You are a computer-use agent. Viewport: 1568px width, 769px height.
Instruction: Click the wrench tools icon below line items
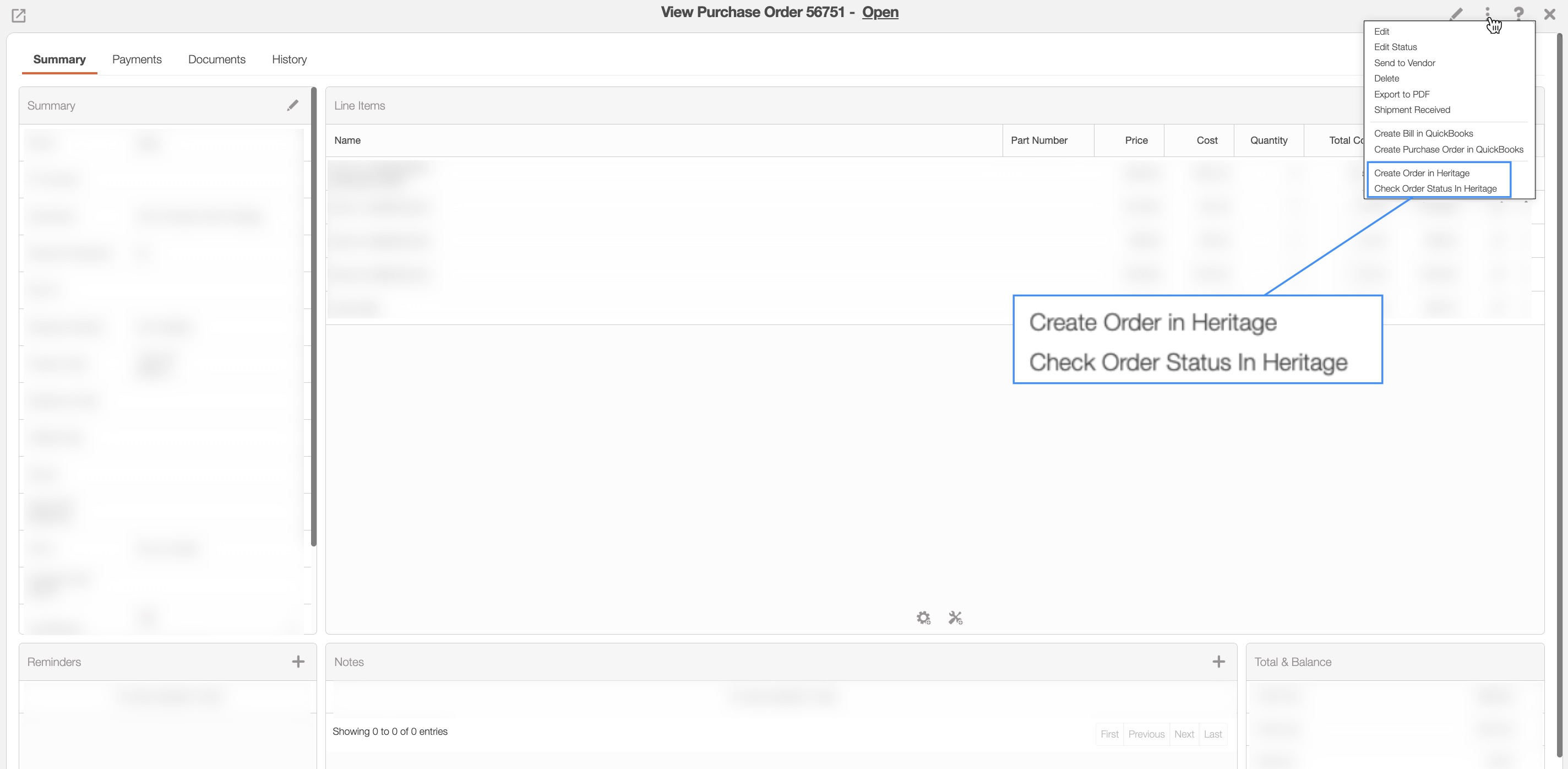955,618
